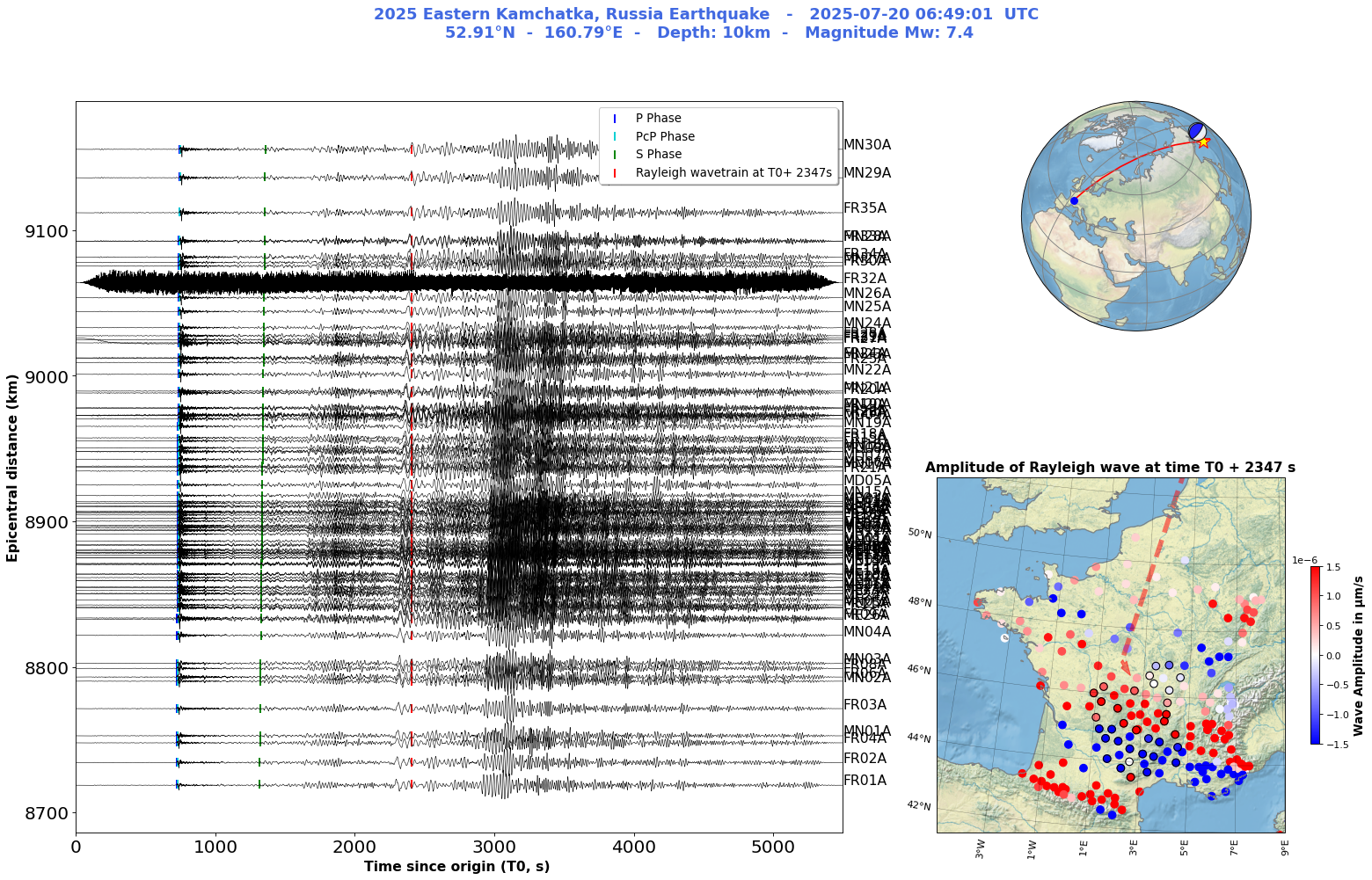
Task: Click the red Rayleigh wavetrain legend marker
Action: click(615, 173)
